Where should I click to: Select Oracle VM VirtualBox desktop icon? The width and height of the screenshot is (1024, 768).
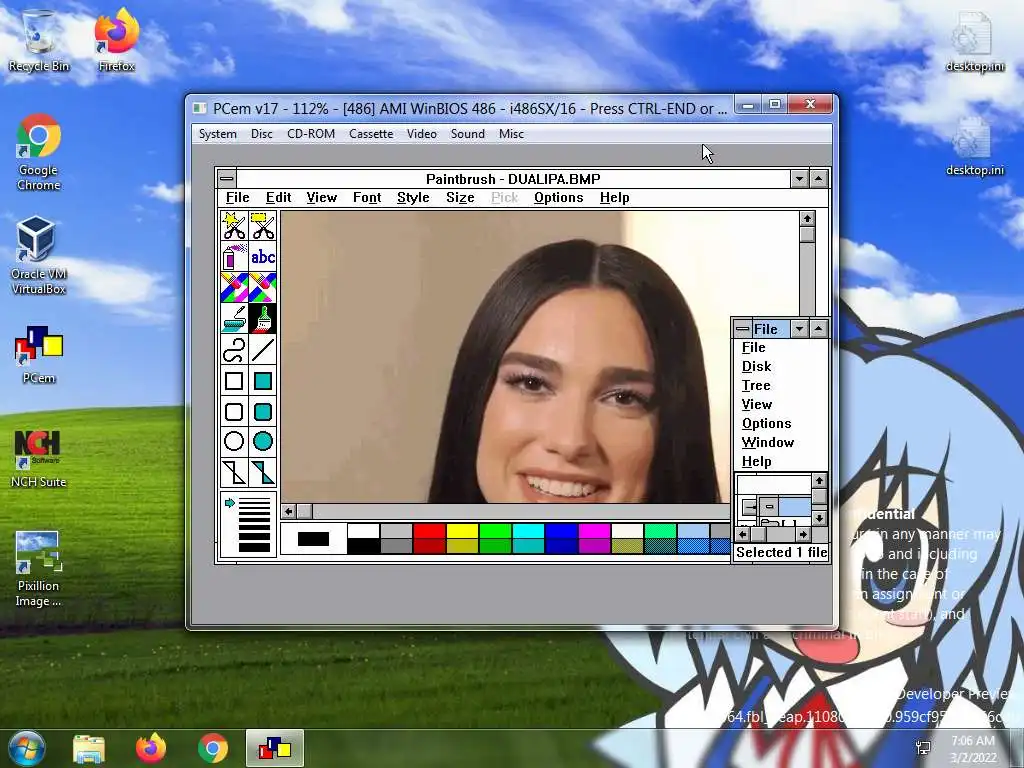point(39,255)
